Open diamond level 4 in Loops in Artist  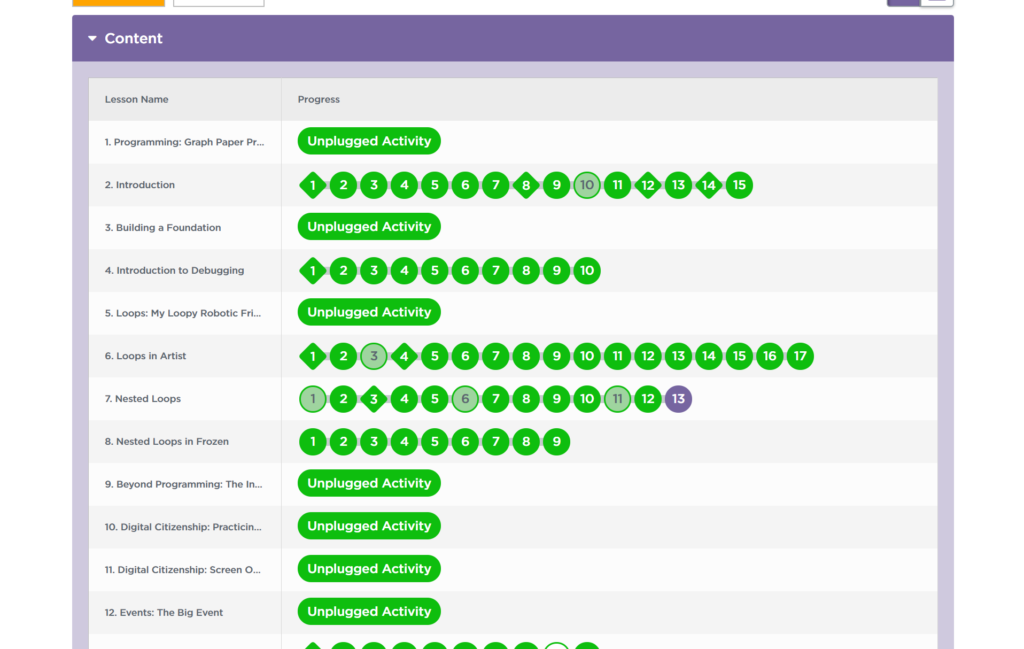click(x=404, y=356)
